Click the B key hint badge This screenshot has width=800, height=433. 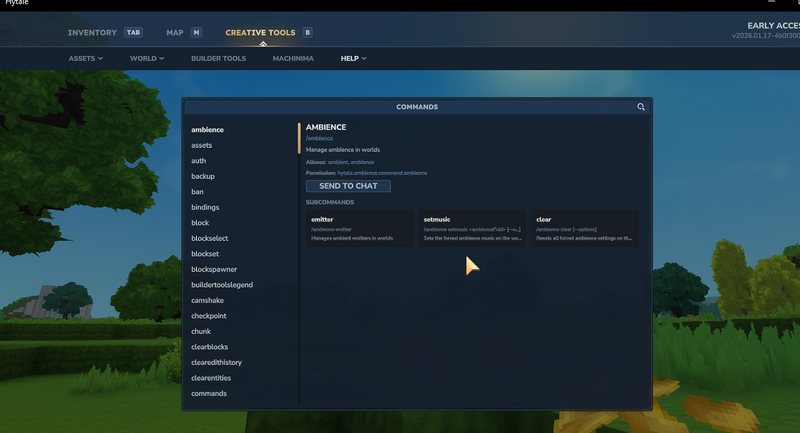click(x=307, y=33)
